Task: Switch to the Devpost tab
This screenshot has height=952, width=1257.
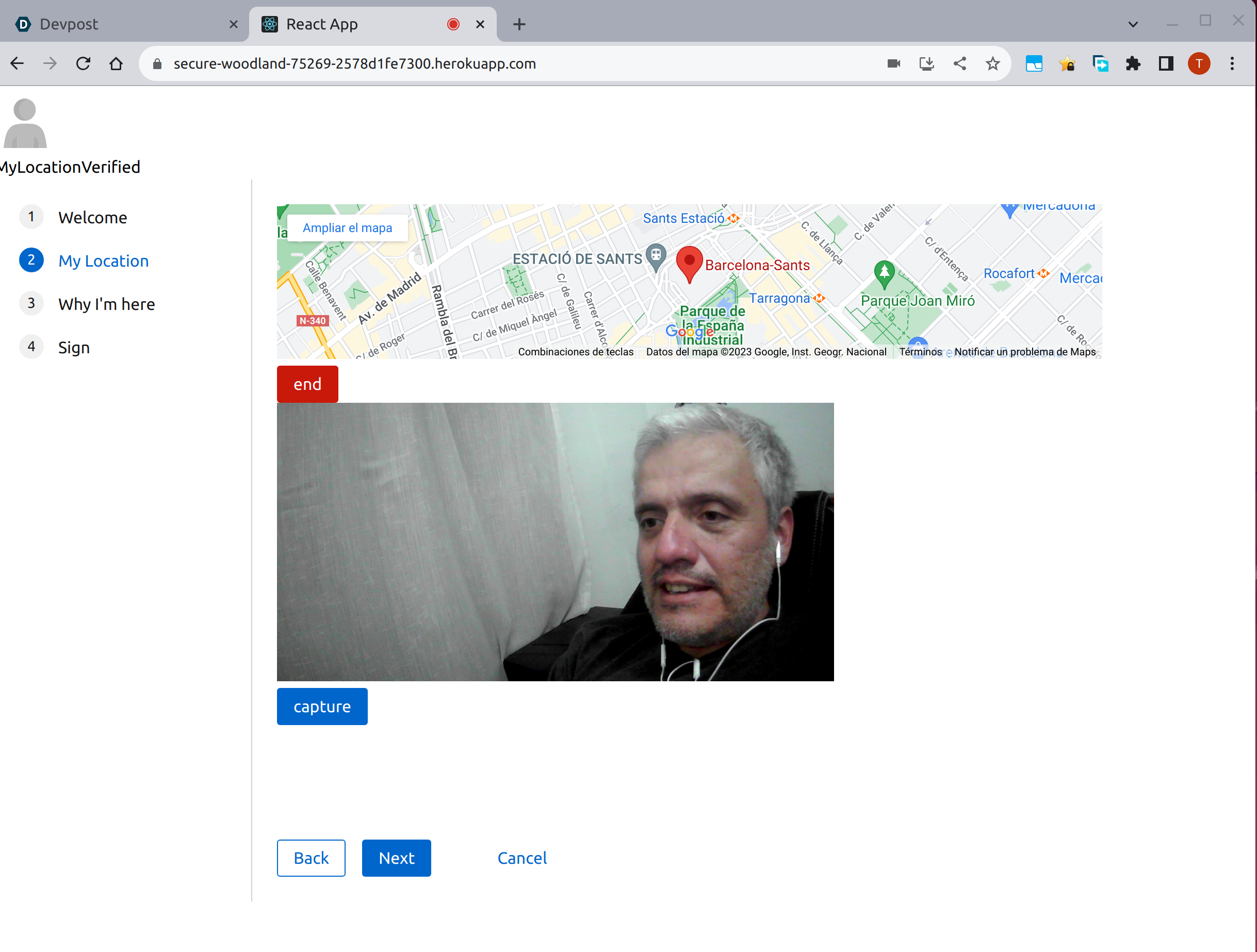Action: click(113, 24)
